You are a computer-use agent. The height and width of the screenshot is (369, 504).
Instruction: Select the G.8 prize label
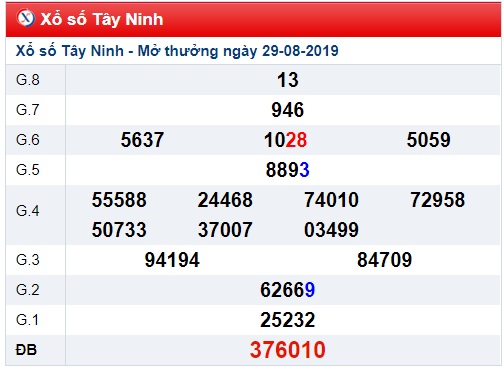(x=28, y=80)
